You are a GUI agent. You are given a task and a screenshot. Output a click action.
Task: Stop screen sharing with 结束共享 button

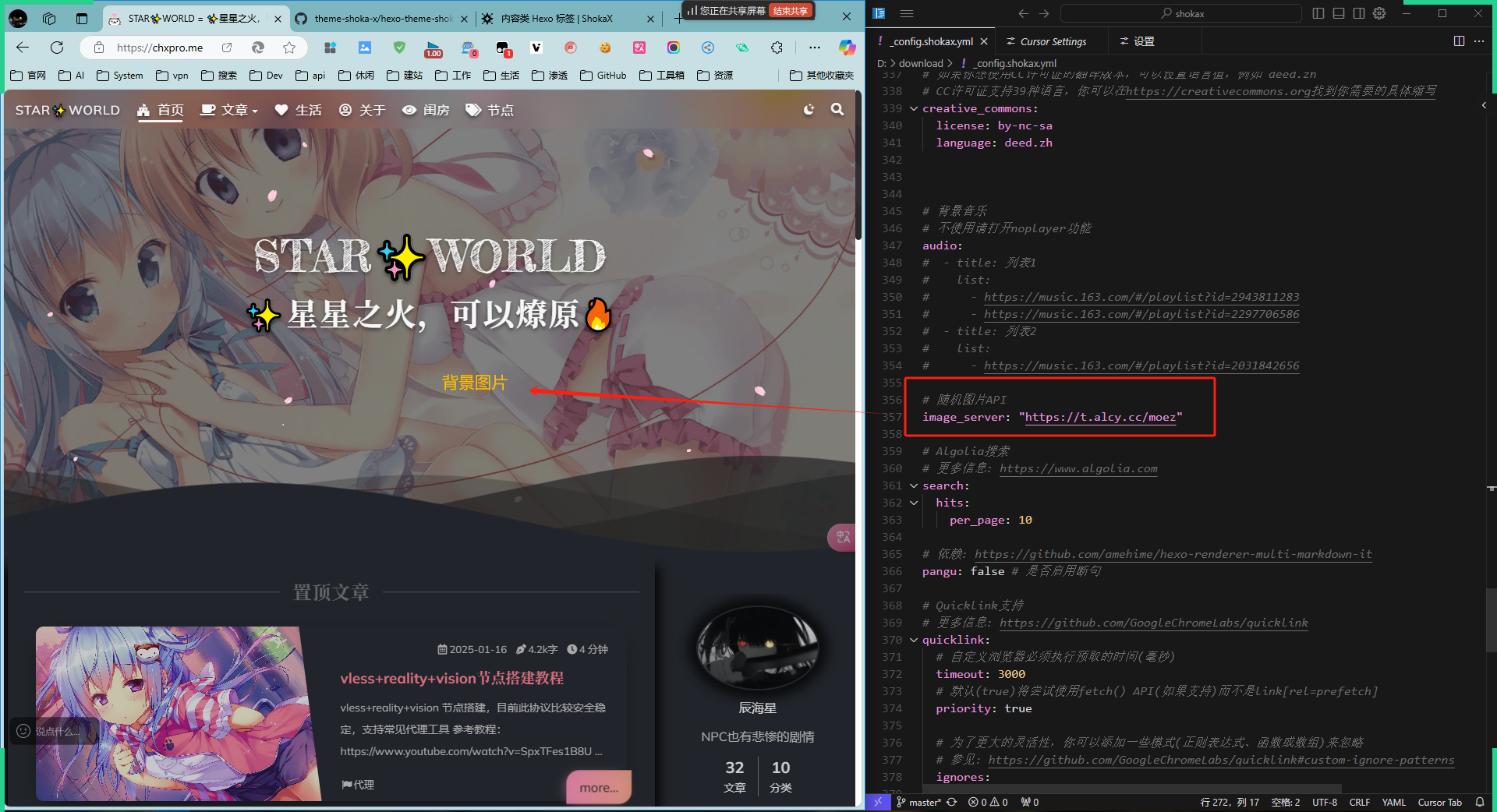tap(791, 11)
